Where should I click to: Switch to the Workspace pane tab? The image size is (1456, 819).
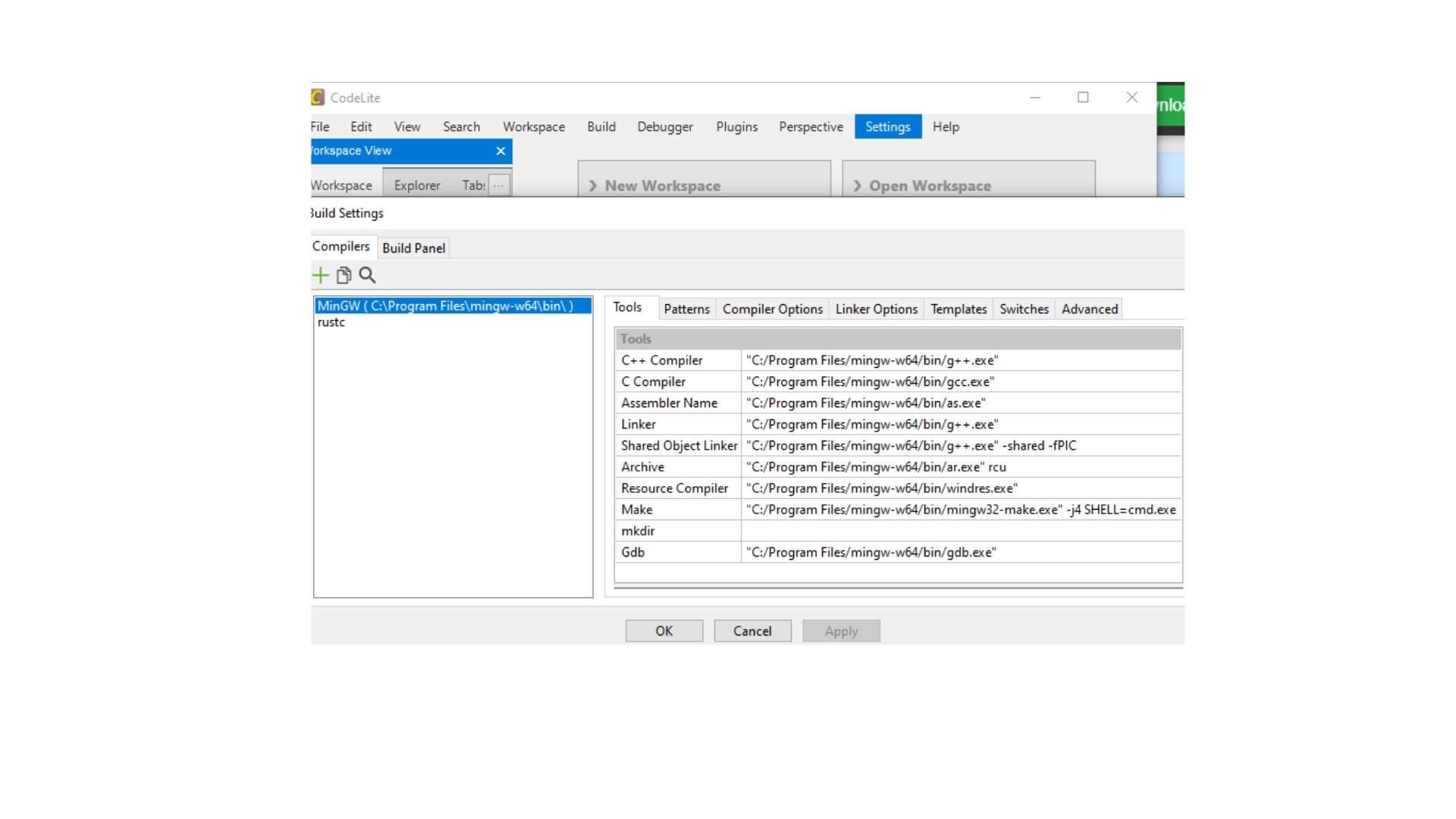coord(342,185)
